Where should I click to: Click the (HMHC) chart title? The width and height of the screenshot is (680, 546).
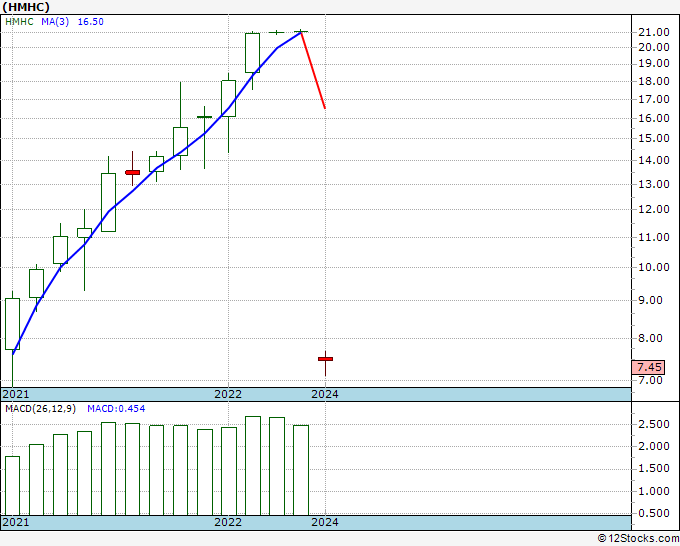pos(26,7)
